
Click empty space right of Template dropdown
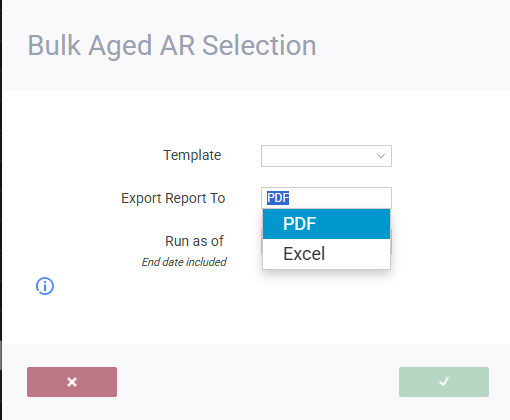450,156
